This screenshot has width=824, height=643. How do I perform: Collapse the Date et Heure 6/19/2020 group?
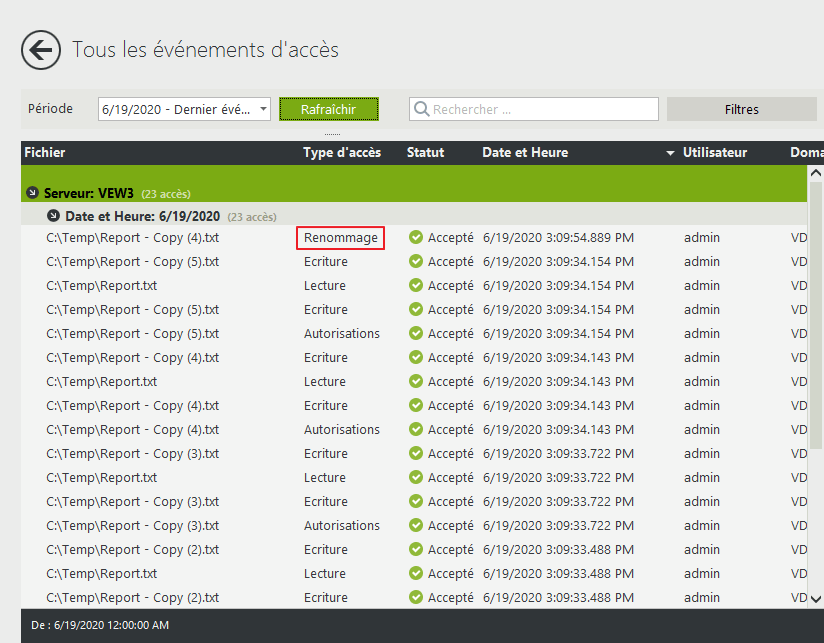point(54,216)
